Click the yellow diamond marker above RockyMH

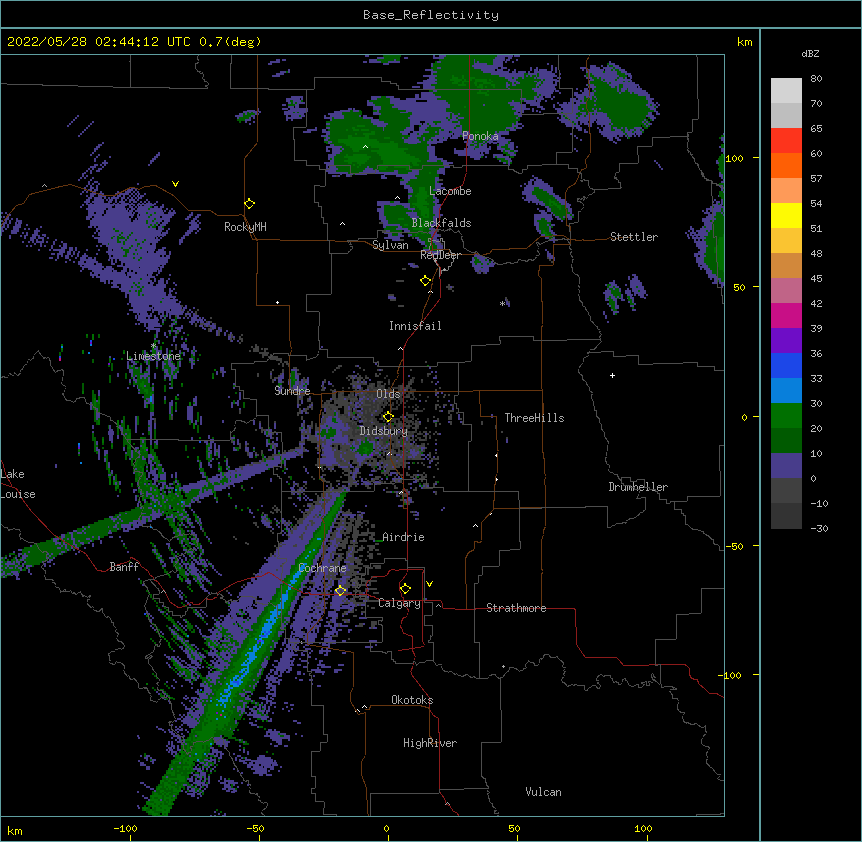pos(250,204)
